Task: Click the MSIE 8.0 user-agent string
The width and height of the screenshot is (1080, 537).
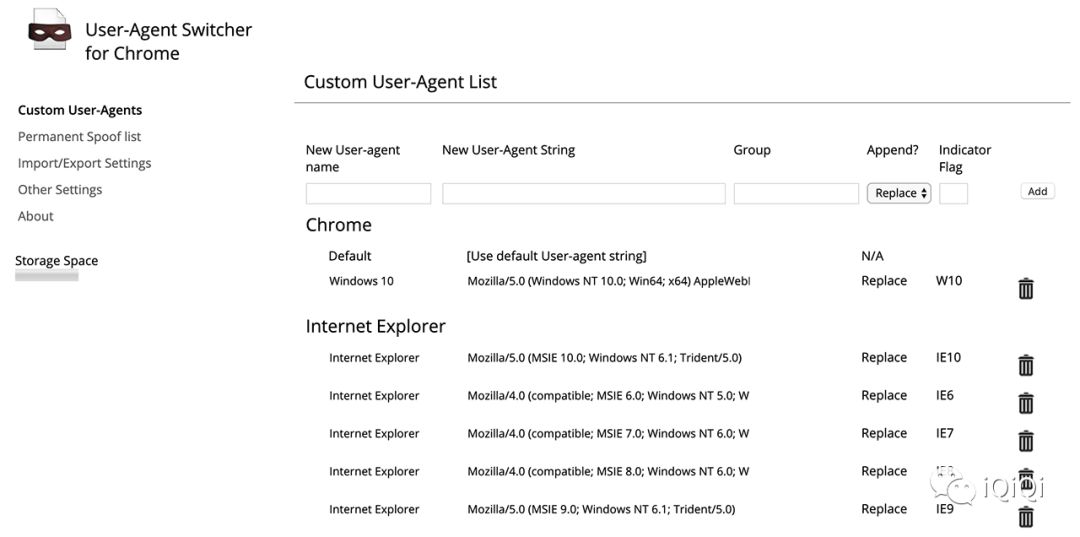Action: [x=608, y=471]
